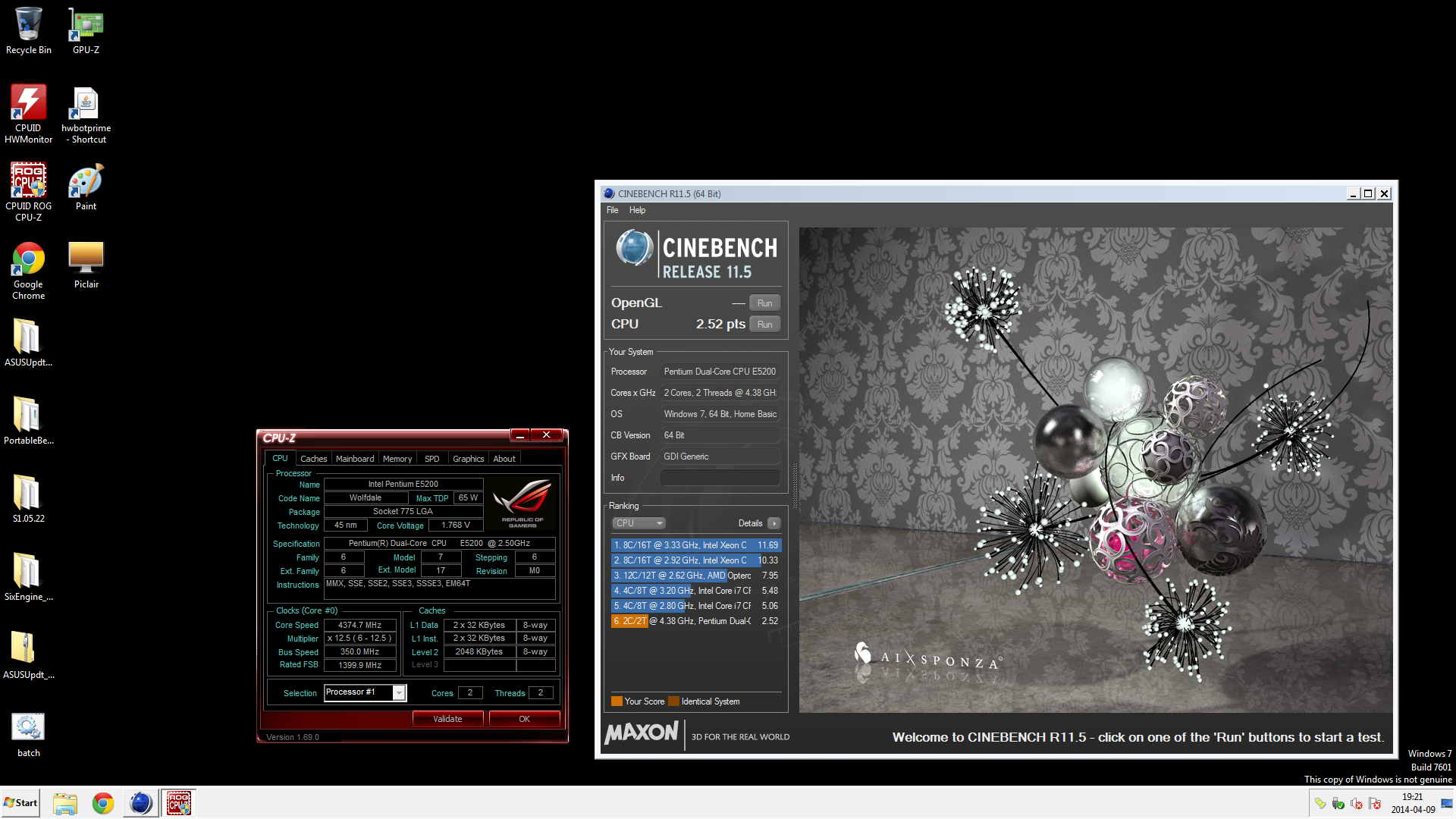1456x819 pixels.
Task: Switch to the Memory tab in CPU-Z
Action: 397,459
